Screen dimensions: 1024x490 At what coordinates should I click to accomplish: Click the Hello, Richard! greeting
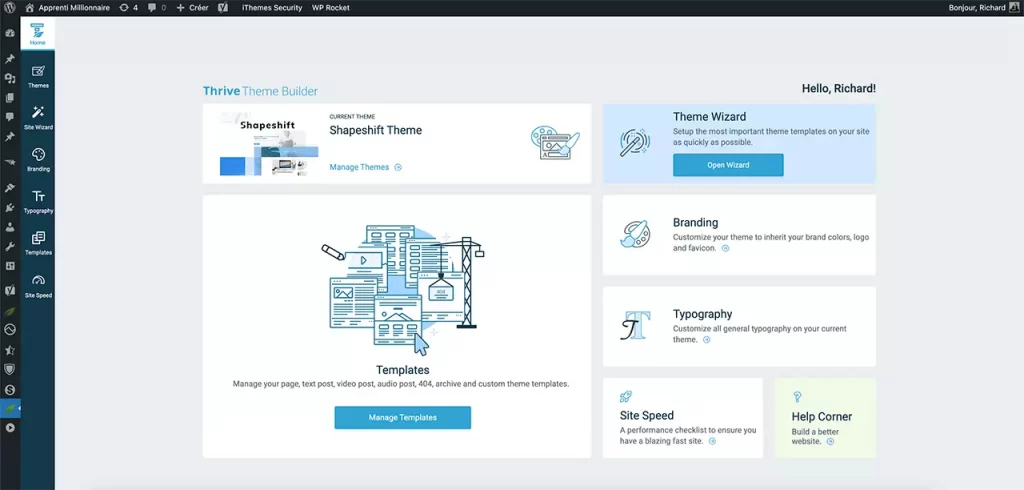coord(839,89)
